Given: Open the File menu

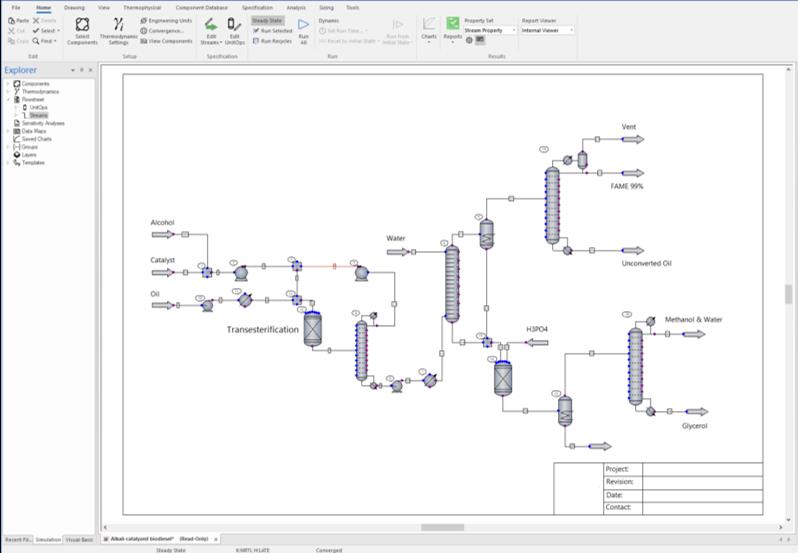Looking at the screenshot, I should 16,8.
